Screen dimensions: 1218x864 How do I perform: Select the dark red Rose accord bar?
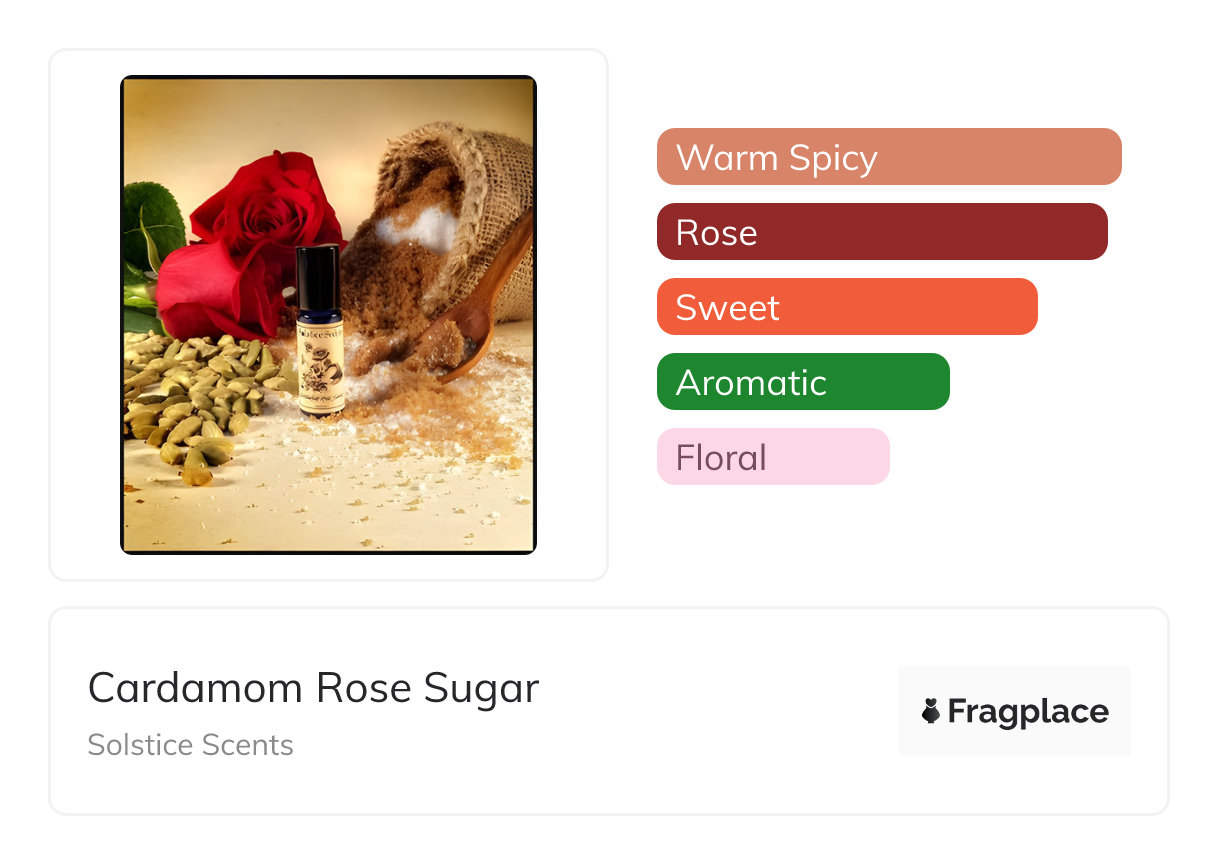coord(881,232)
